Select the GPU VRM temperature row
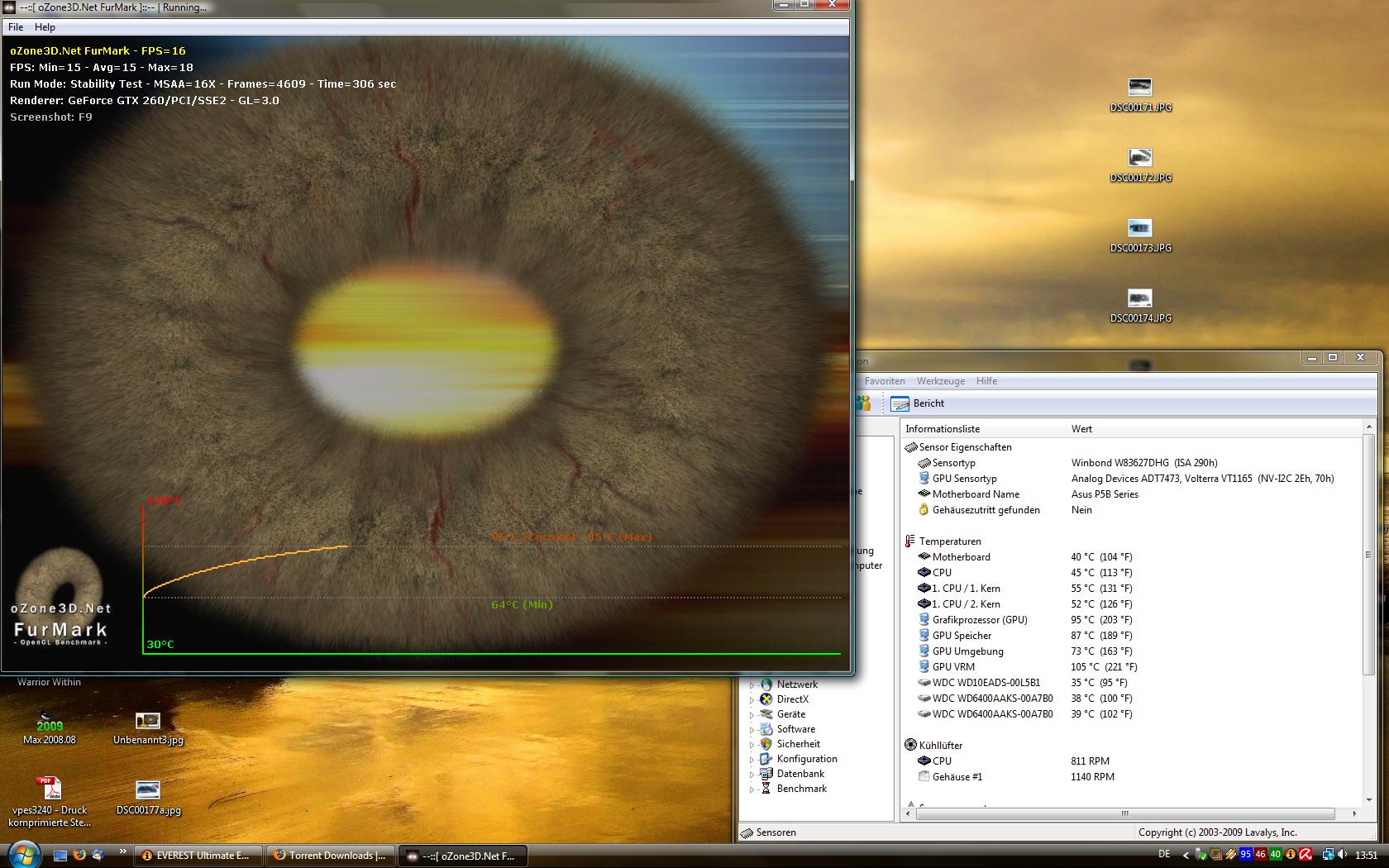This screenshot has height=868, width=1389. tap(1131, 667)
